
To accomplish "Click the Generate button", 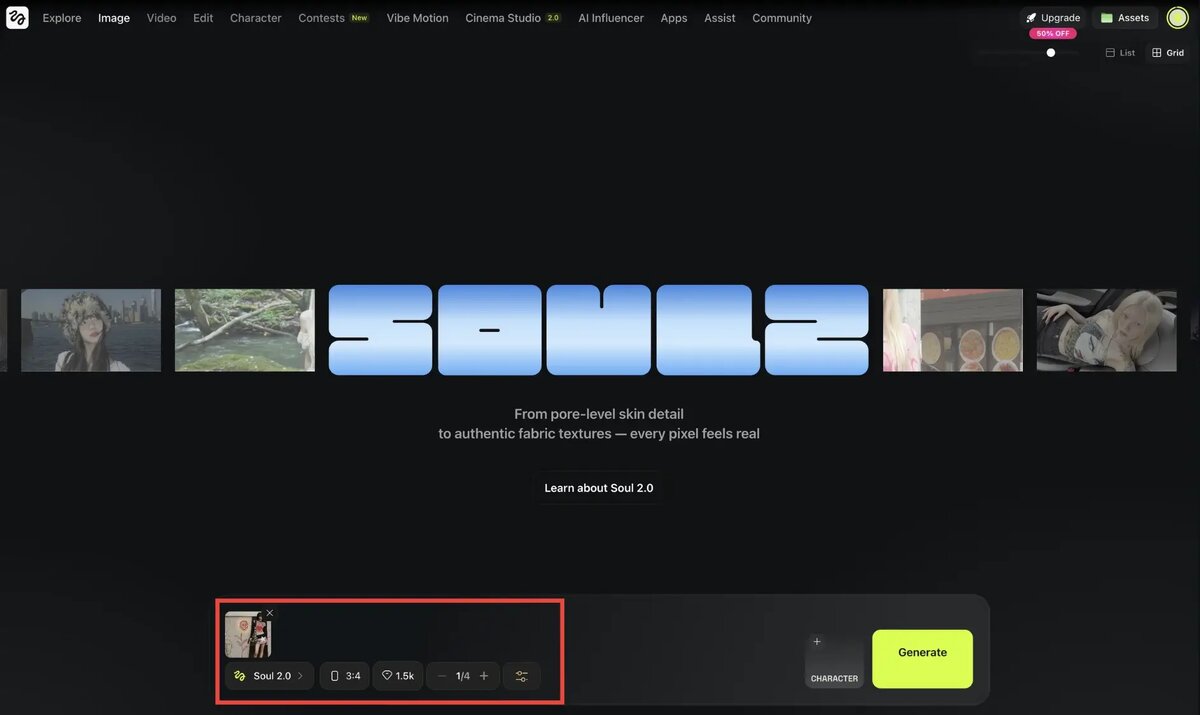I will [922, 659].
